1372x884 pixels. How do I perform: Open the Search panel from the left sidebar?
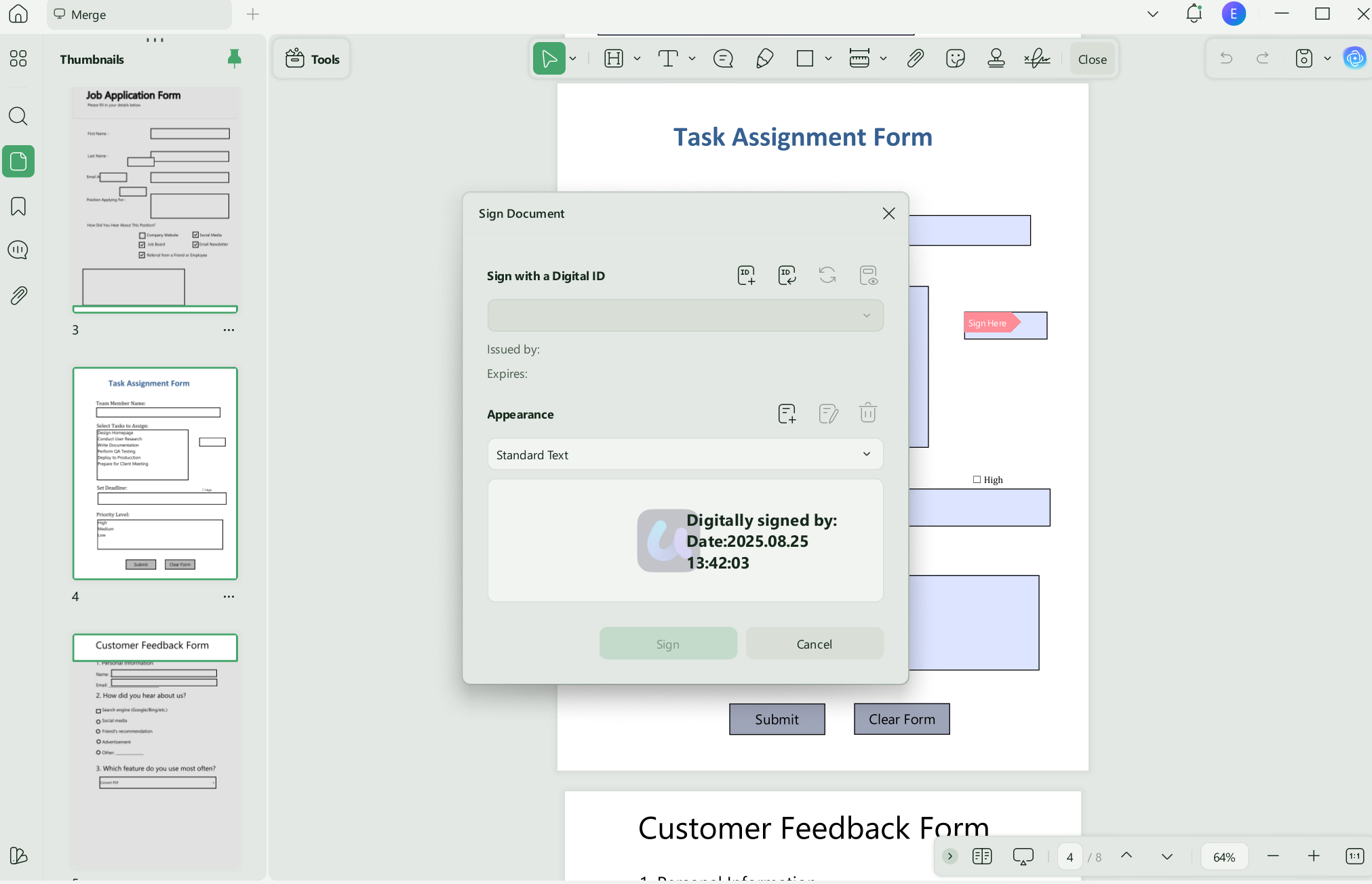(x=18, y=117)
